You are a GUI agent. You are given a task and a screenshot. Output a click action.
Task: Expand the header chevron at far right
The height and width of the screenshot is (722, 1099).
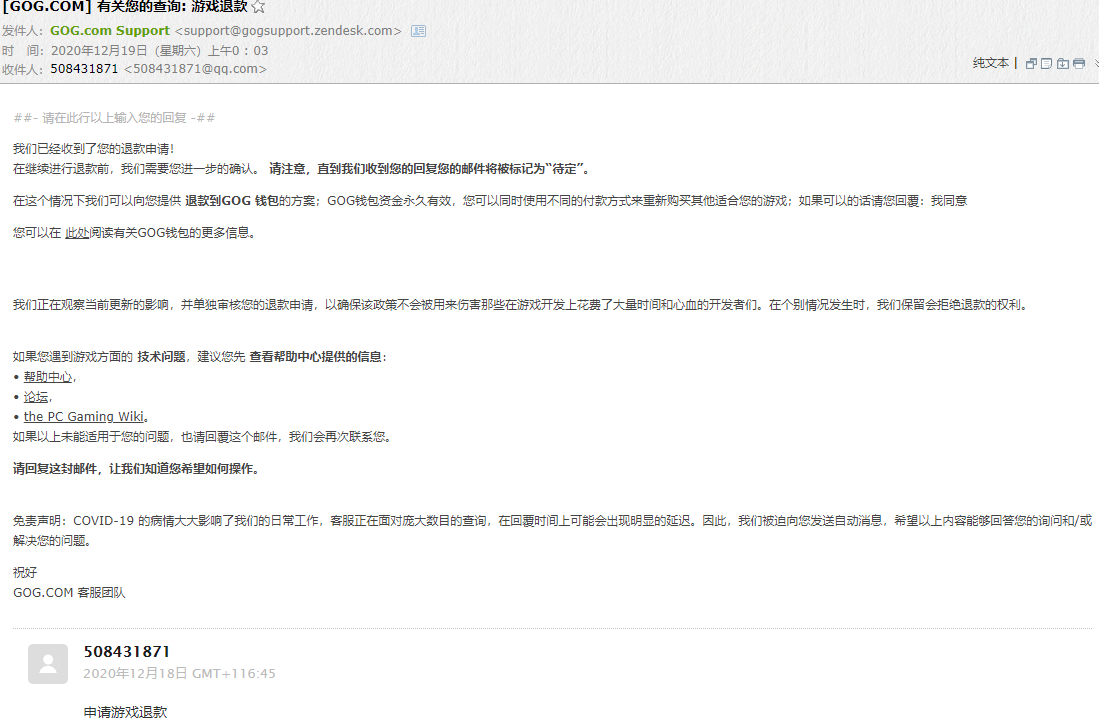[x=1095, y=64]
